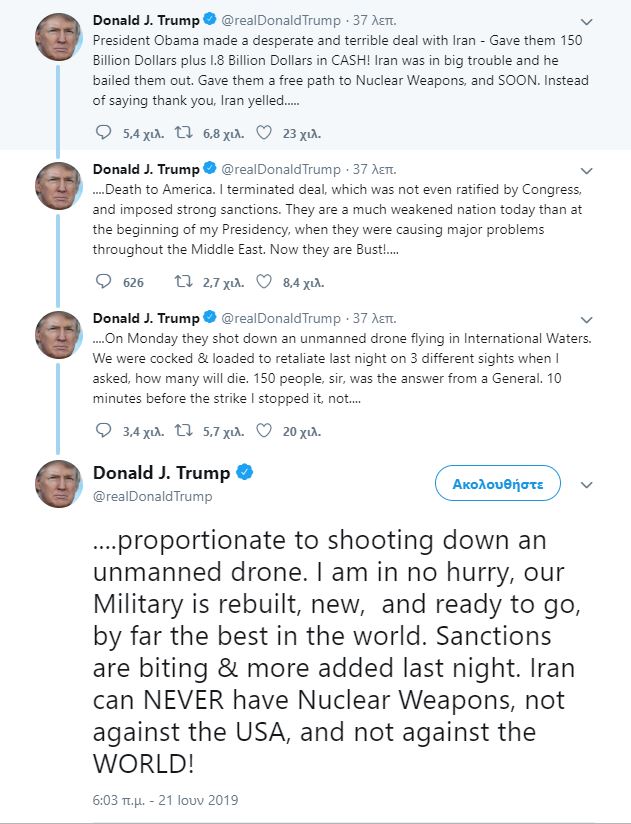Expand the chevron menu beside the Ακολουθήστε button

click(587, 484)
